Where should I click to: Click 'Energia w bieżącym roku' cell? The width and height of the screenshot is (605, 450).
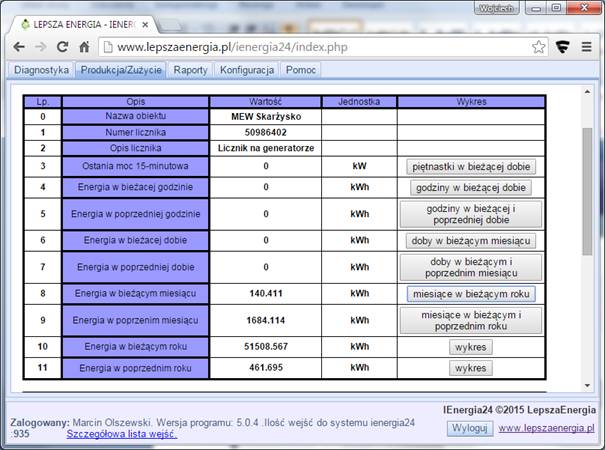[x=135, y=347]
